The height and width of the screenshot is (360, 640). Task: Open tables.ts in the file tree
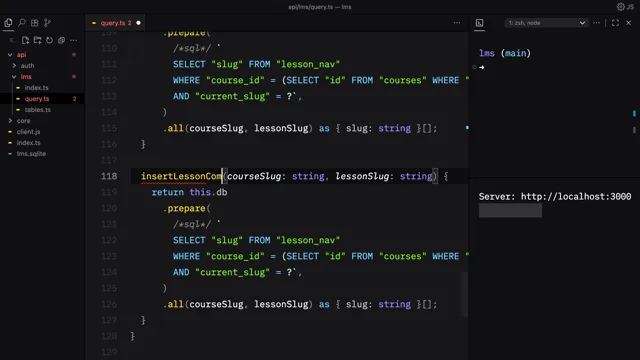click(38, 110)
